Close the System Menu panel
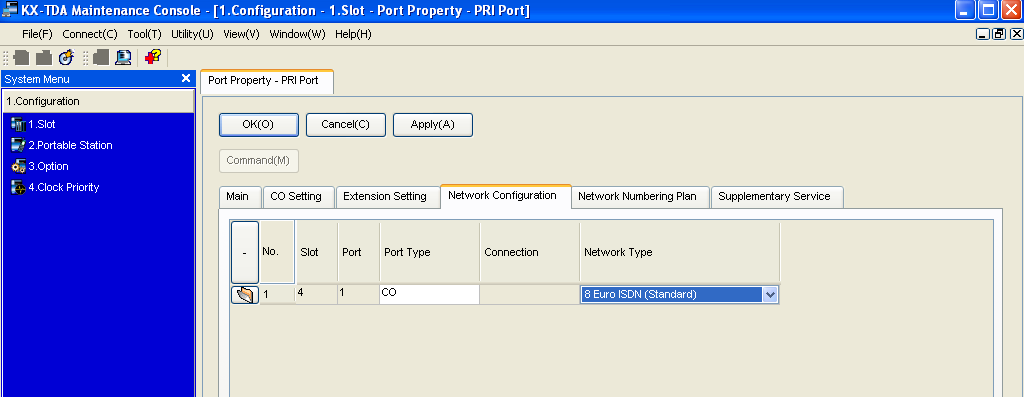This screenshot has height=397, width=1024. pyautogui.click(x=186, y=78)
